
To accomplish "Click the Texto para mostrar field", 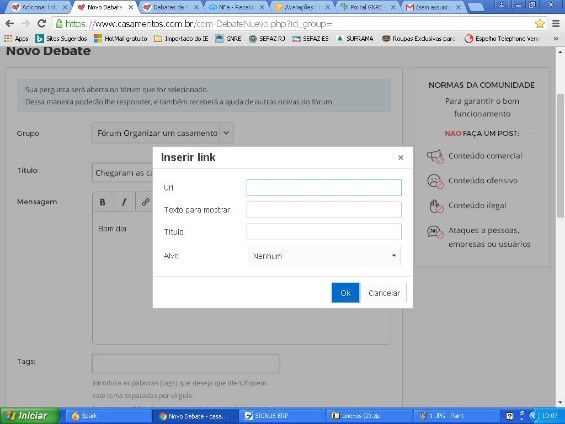I will 324,210.
